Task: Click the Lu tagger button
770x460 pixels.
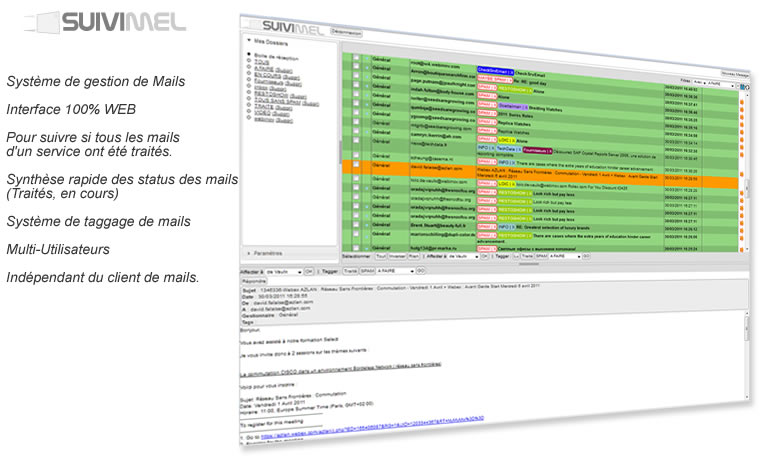Action: coord(516,256)
